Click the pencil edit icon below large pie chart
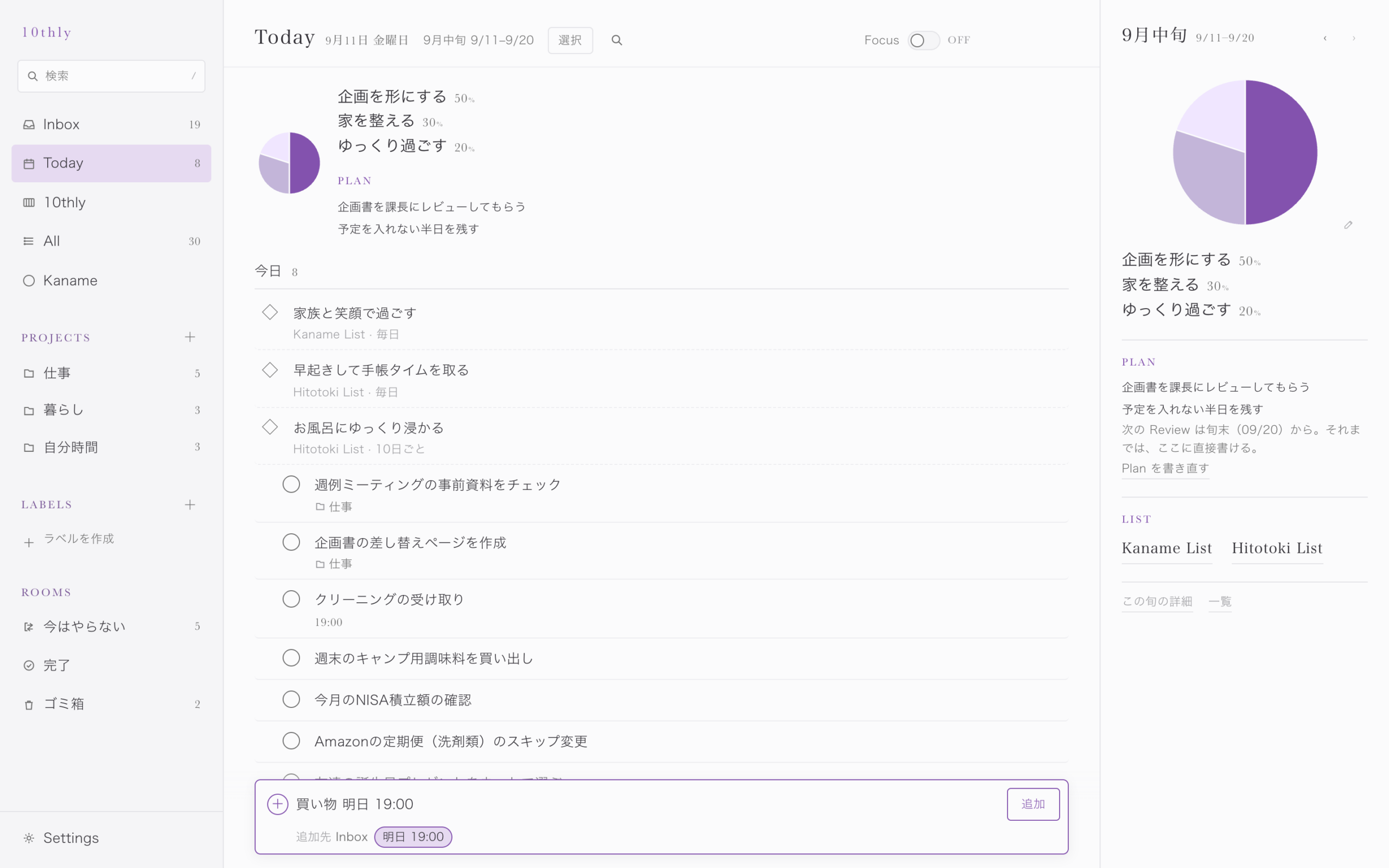Screen dimensions: 1389x868 click(x=1348, y=225)
